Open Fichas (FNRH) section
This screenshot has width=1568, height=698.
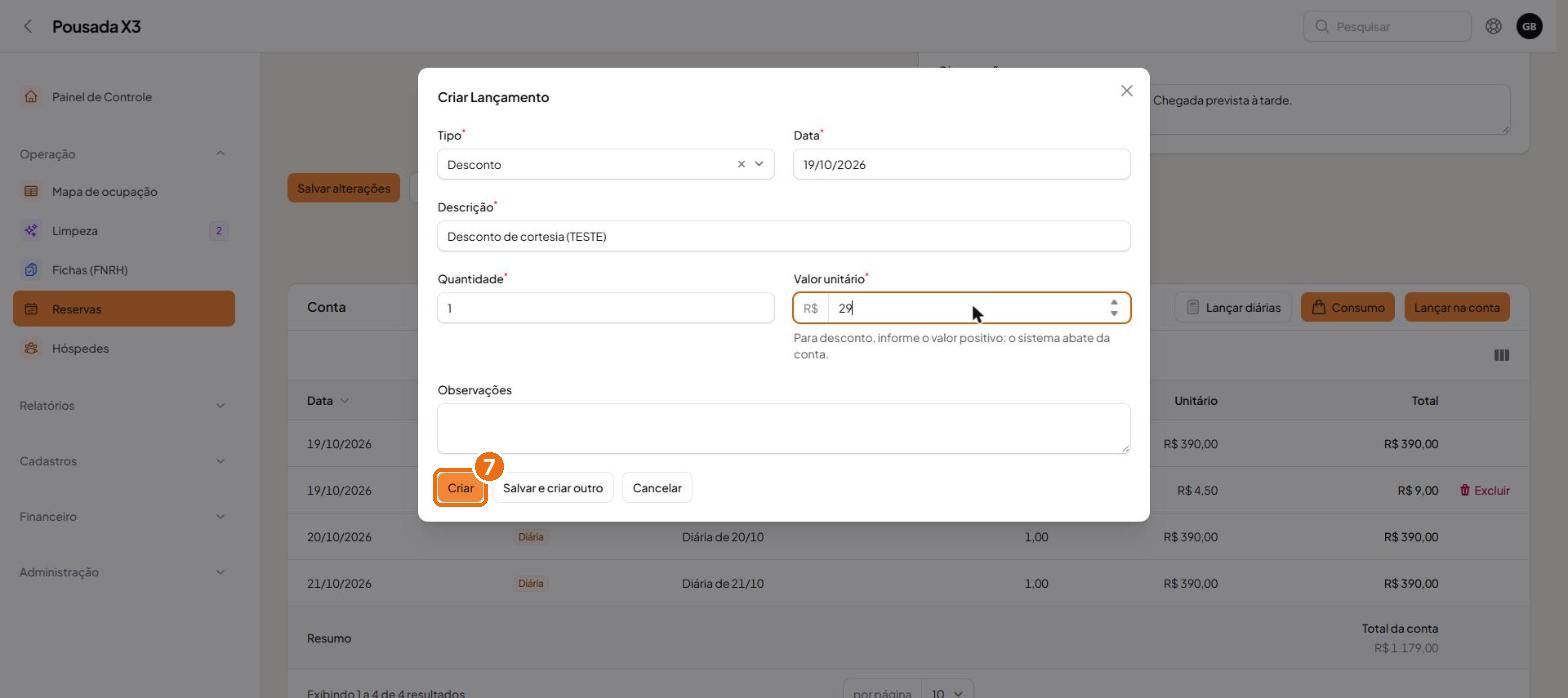tap(124, 270)
